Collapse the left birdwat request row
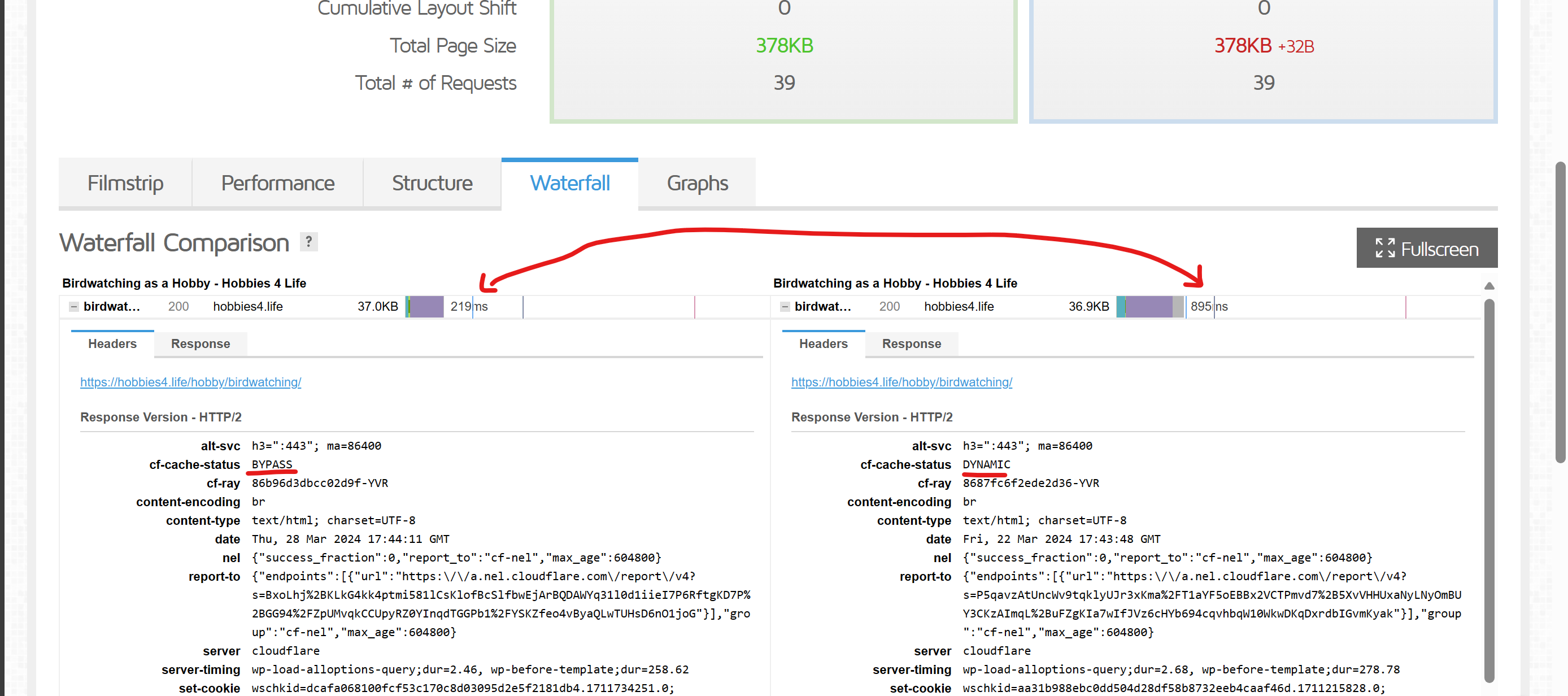Image resolution: width=1568 pixels, height=696 pixels. pyautogui.click(x=73, y=307)
